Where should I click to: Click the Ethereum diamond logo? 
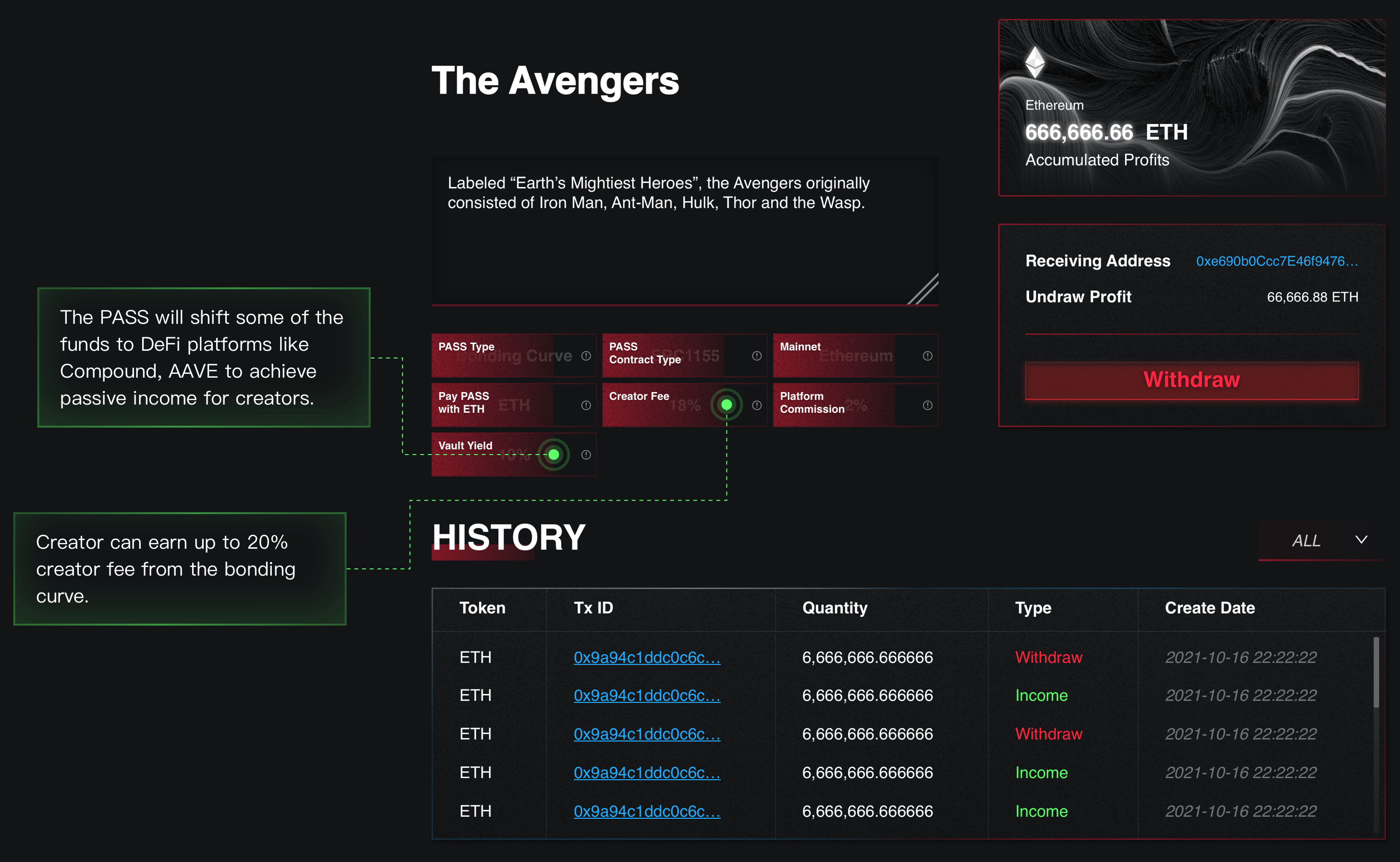(x=1034, y=62)
